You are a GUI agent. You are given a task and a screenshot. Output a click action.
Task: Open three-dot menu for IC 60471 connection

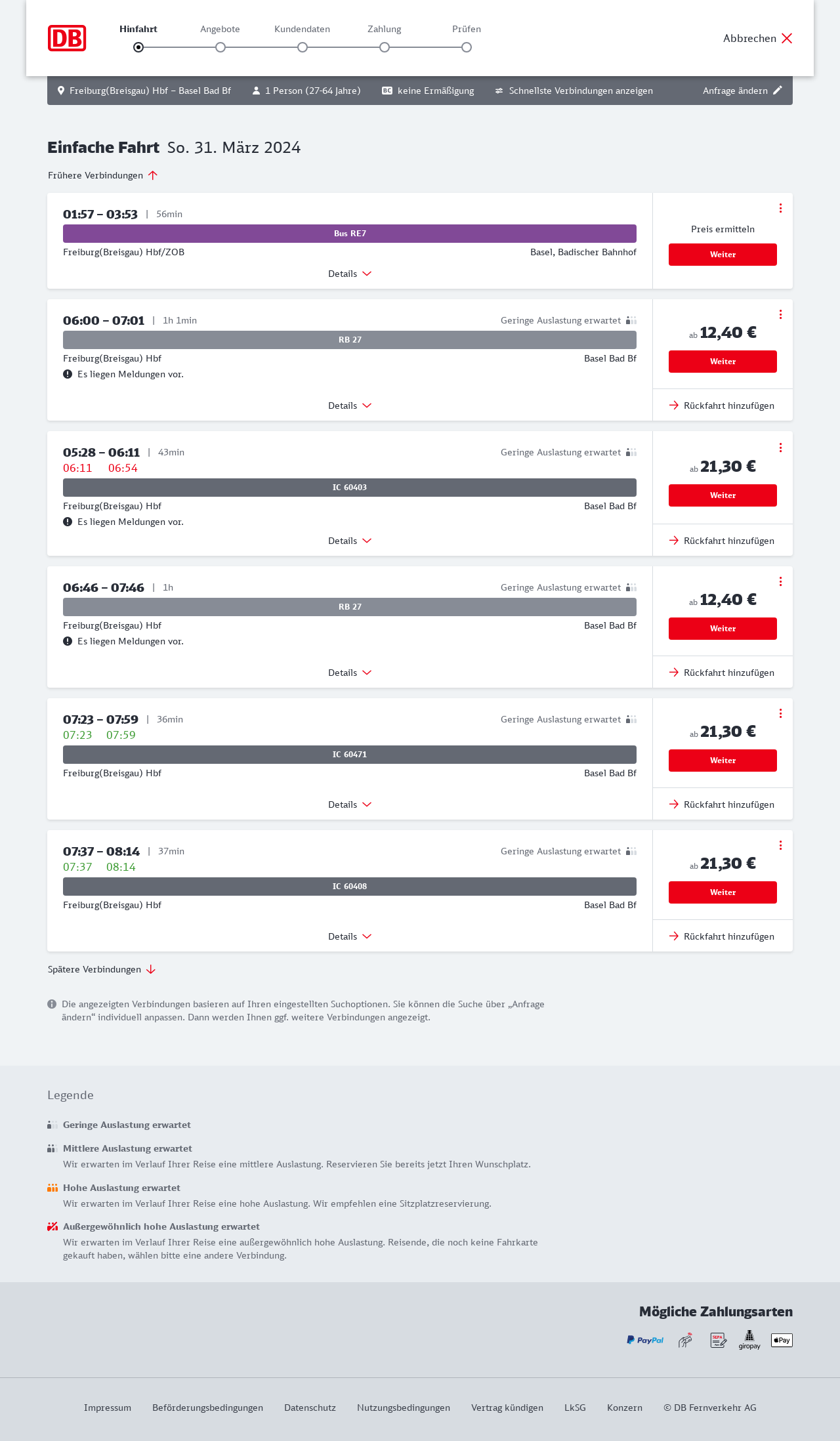point(780,713)
